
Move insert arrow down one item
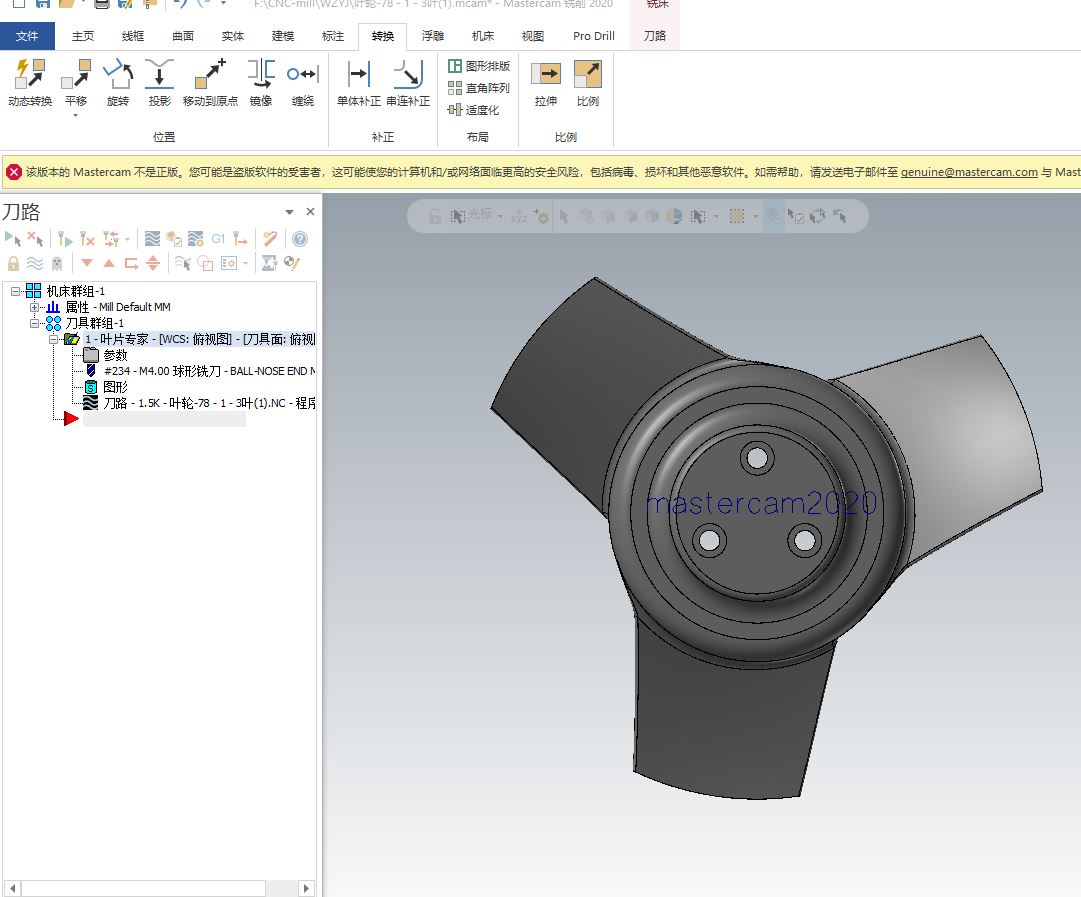click(x=87, y=263)
